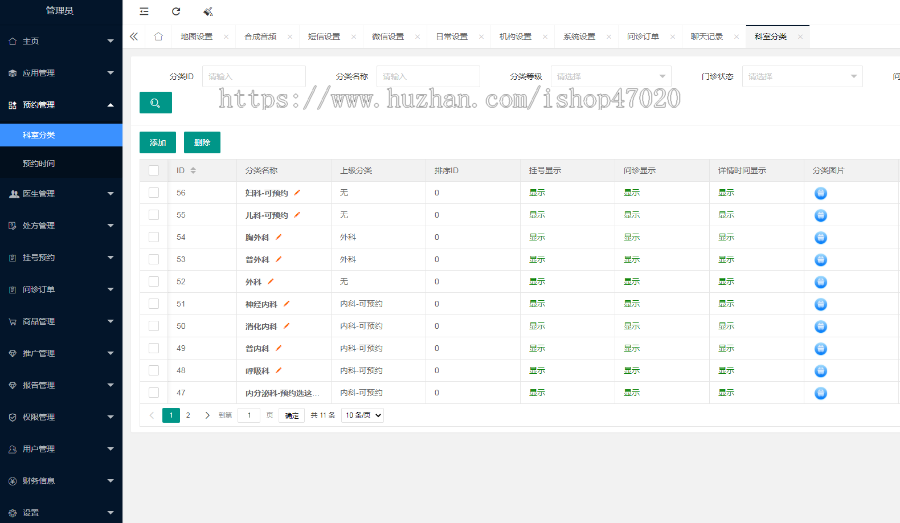Open category image icon for ID 56 row
This screenshot has height=523, width=900.
coord(821,193)
